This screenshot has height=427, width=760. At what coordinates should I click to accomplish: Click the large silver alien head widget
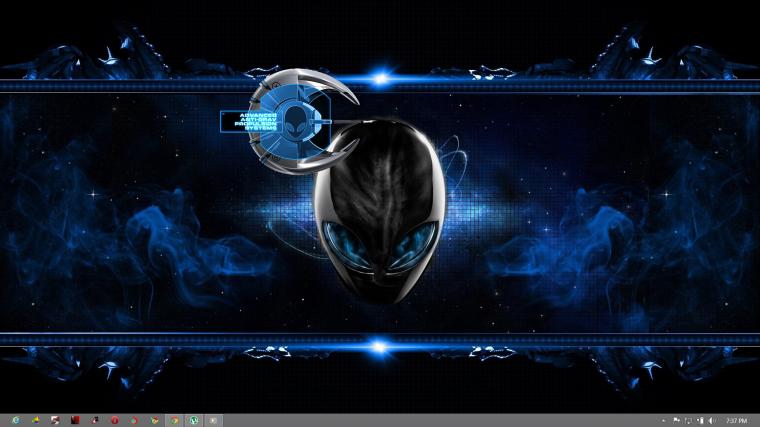click(x=380, y=211)
